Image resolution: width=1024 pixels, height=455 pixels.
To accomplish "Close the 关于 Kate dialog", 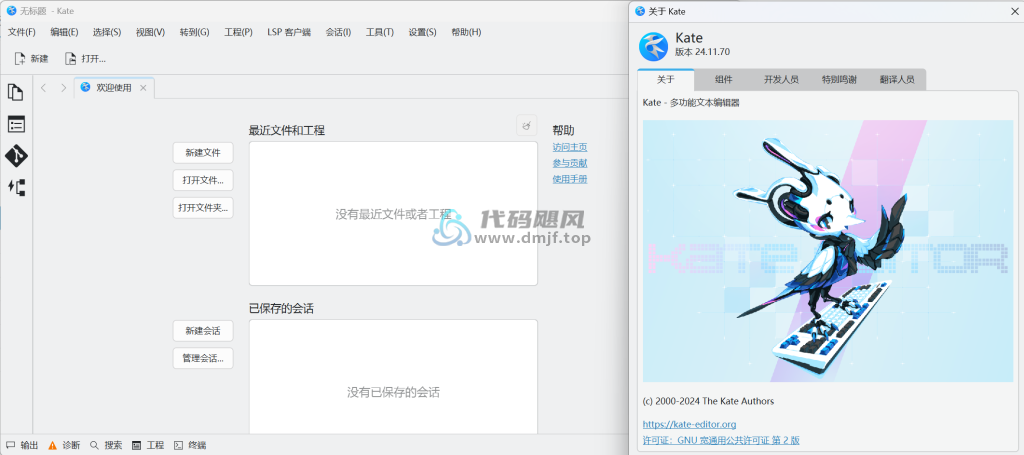I will (1014, 11).
